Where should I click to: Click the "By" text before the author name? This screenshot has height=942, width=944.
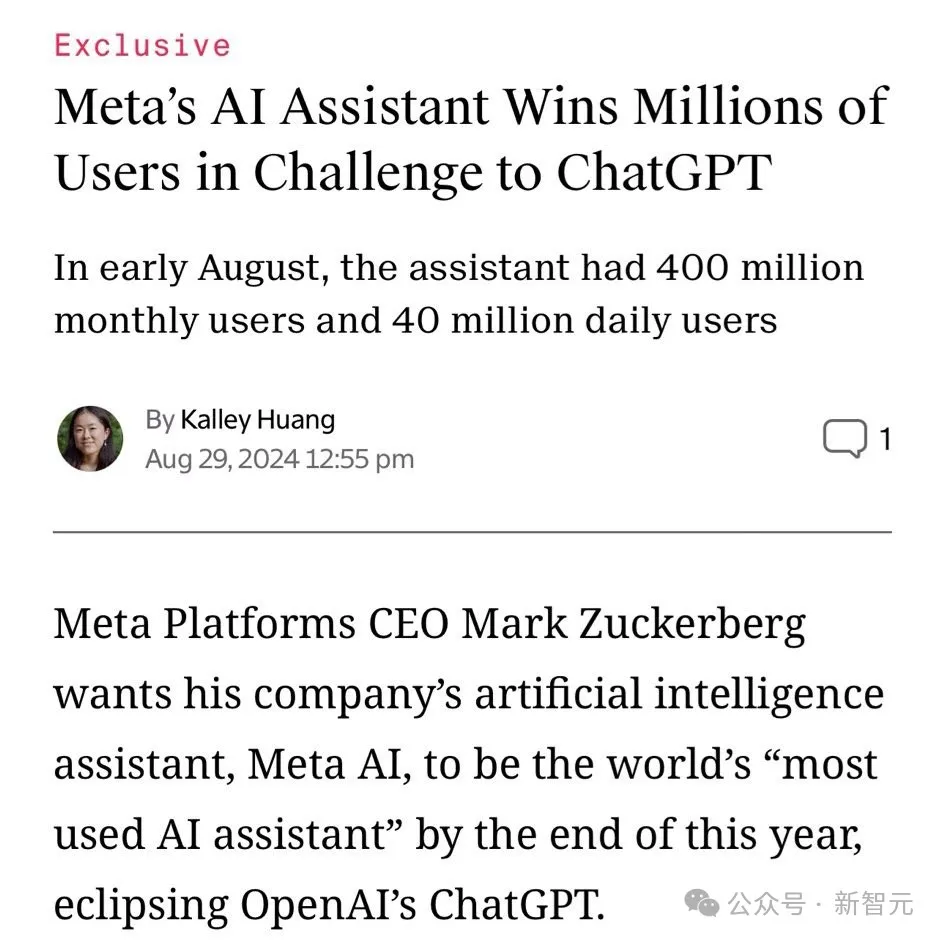[159, 419]
